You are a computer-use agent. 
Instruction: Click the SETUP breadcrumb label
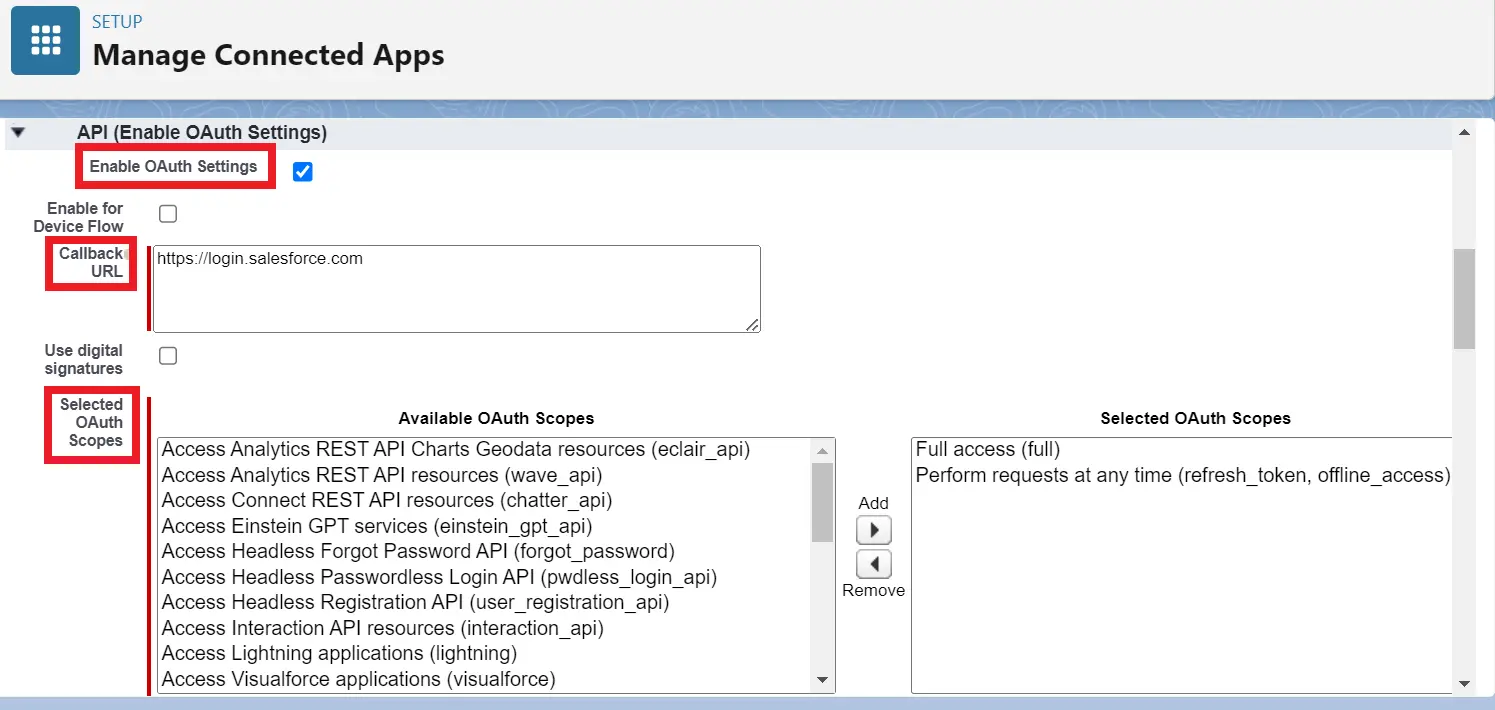(x=115, y=20)
